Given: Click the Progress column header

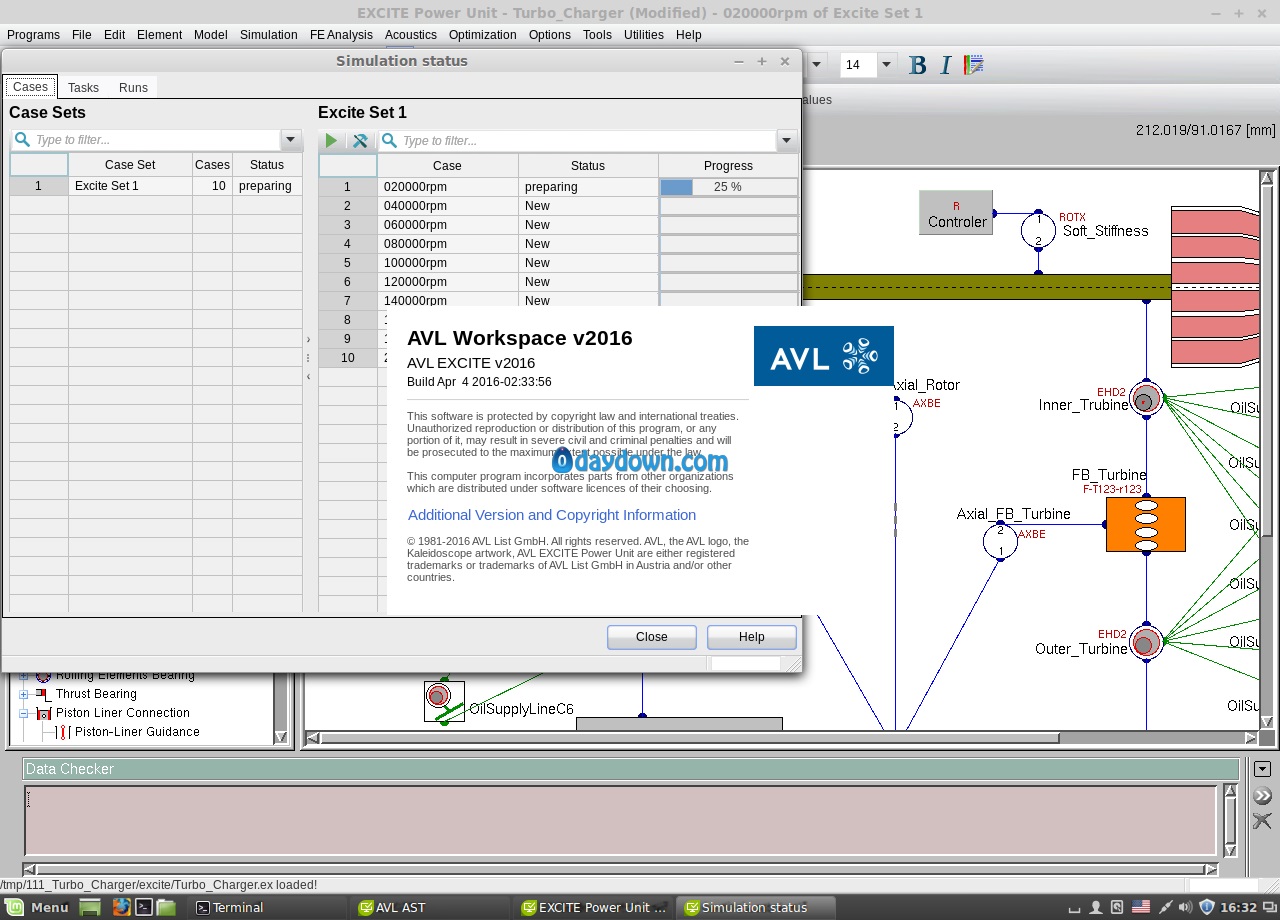Looking at the screenshot, I should point(728,166).
